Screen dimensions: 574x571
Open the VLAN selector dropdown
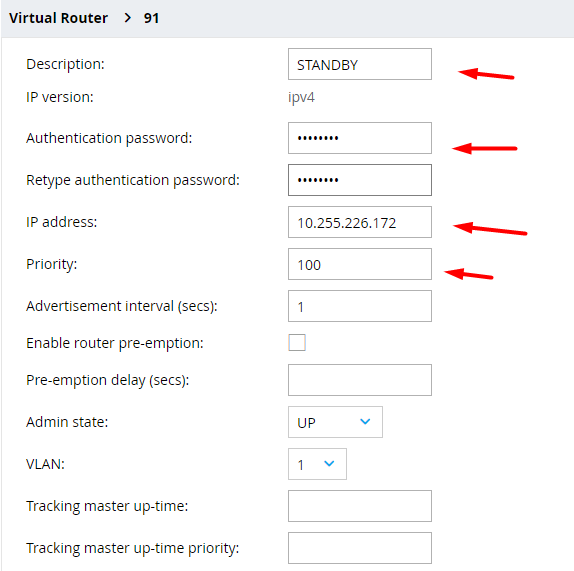[317, 464]
